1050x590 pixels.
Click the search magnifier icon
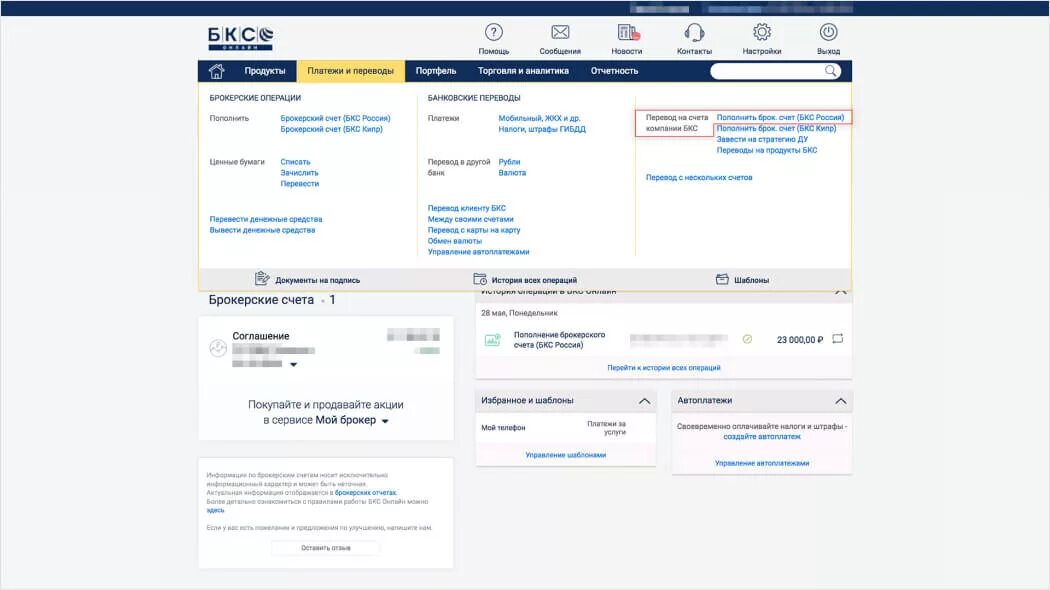(x=830, y=71)
